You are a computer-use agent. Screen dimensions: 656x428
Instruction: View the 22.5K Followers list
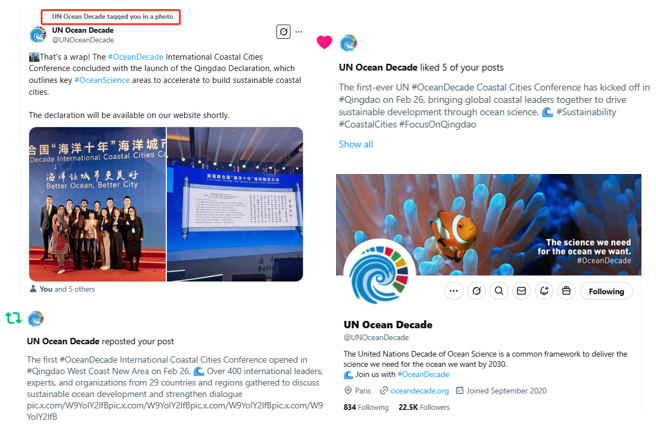[x=424, y=407]
